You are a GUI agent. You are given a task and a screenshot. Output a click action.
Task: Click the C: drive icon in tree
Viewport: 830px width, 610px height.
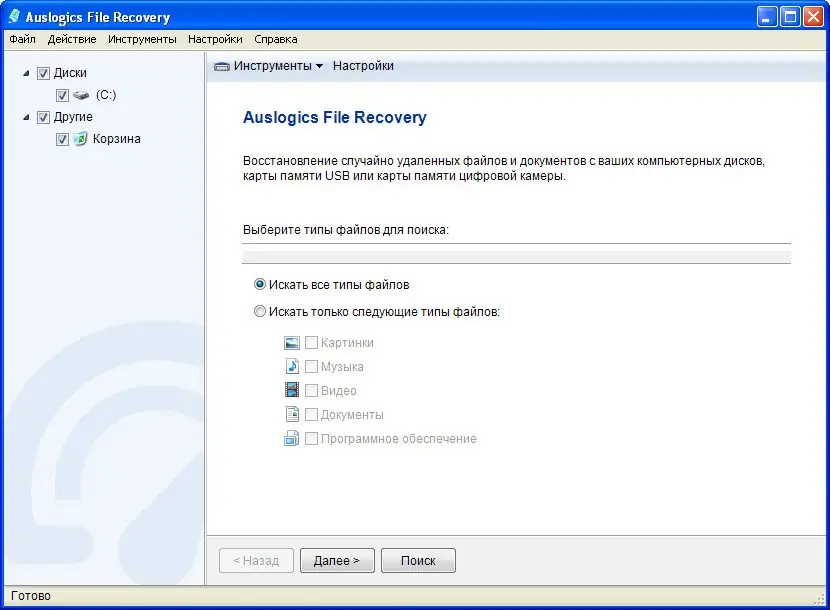(81, 95)
